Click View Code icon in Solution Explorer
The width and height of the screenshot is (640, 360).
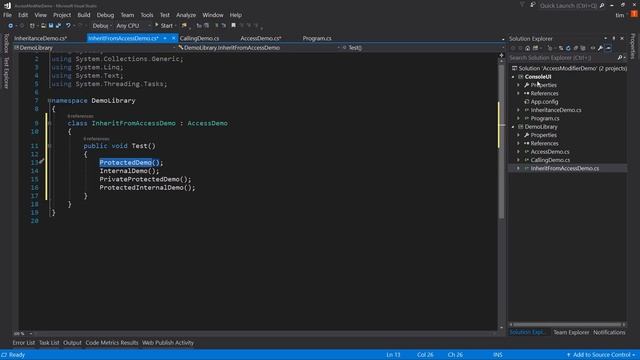click(x=593, y=48)
